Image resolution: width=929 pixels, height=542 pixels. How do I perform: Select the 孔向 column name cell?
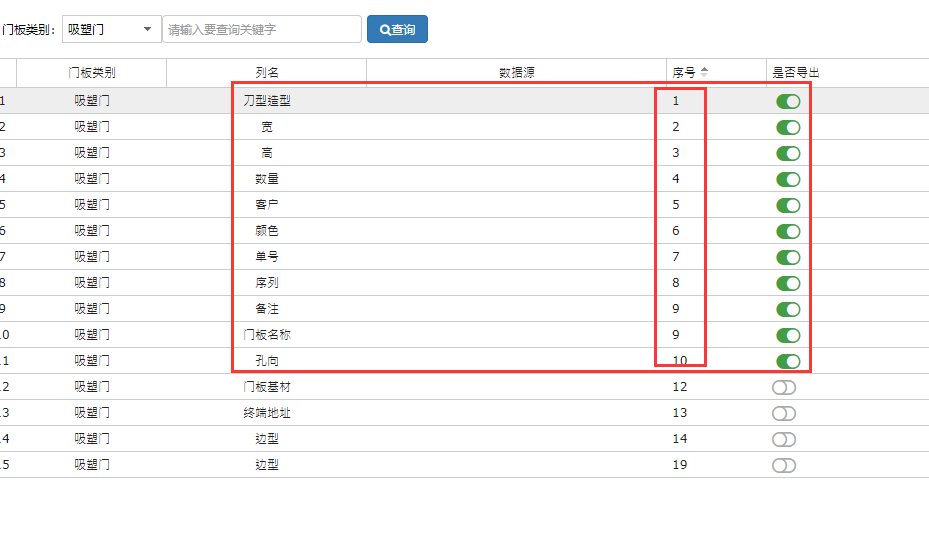point(267,361)
